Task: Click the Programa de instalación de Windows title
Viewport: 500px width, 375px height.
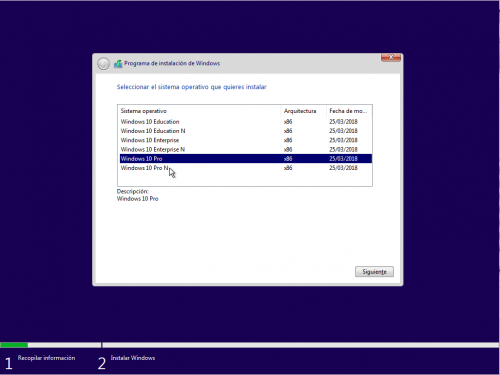Action: click(172, 63)
